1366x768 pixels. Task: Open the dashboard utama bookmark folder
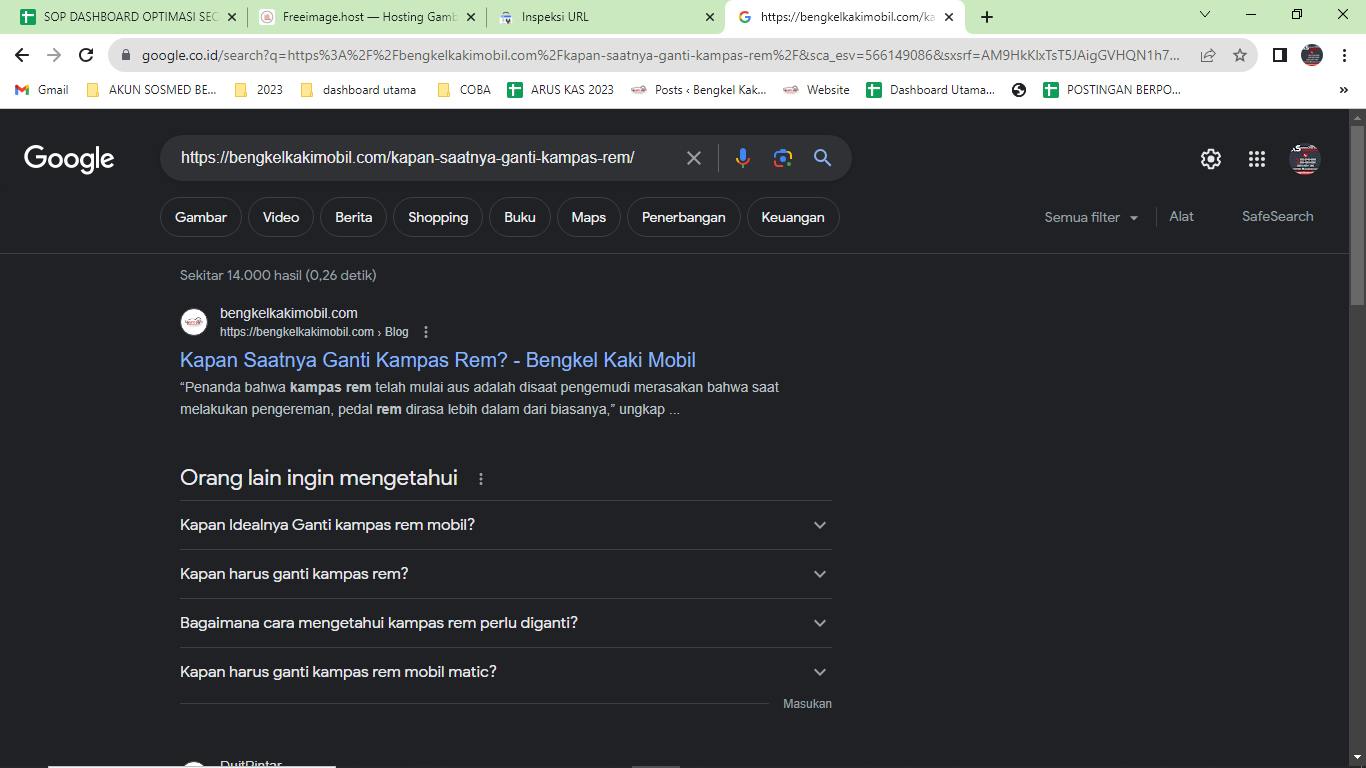(357, 90)
